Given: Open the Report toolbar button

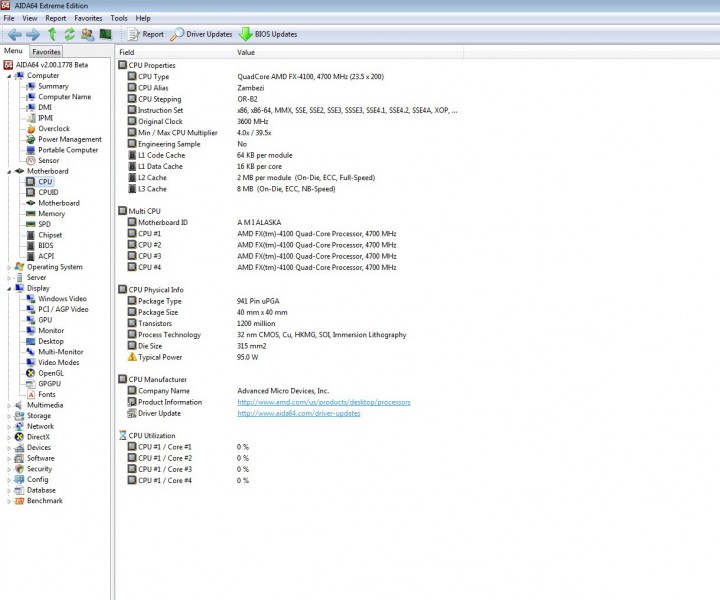Looking at the screenshot, I should click(146, 34).
